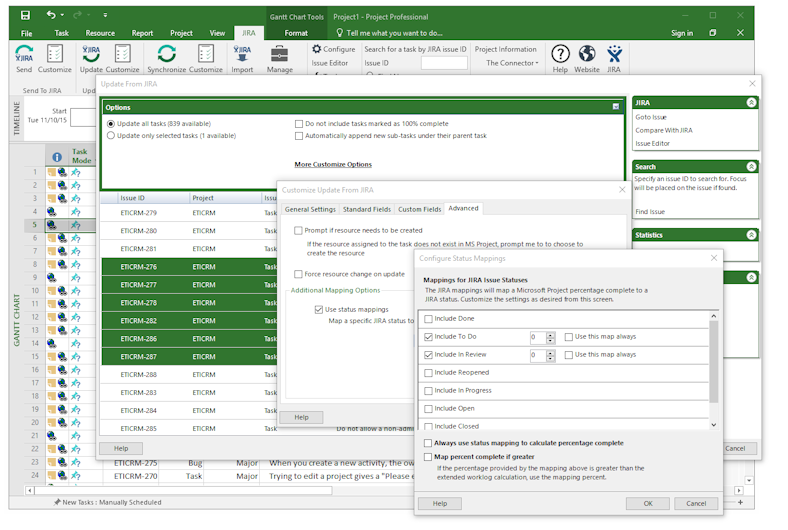This screenshot has width=788, height=530.
Task: Collapse the Search side panel chevron
Action: (x=751, y=166)
